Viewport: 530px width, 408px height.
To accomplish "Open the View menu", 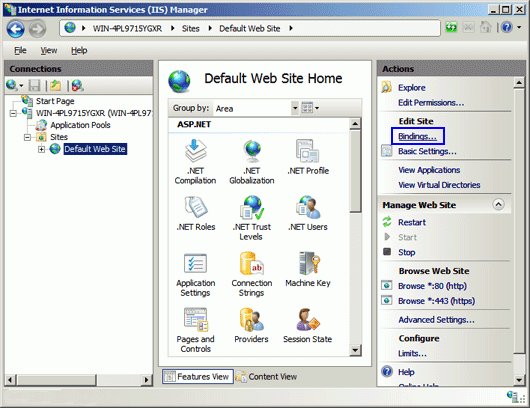I will pyautogui.click(x=49, y=50).
